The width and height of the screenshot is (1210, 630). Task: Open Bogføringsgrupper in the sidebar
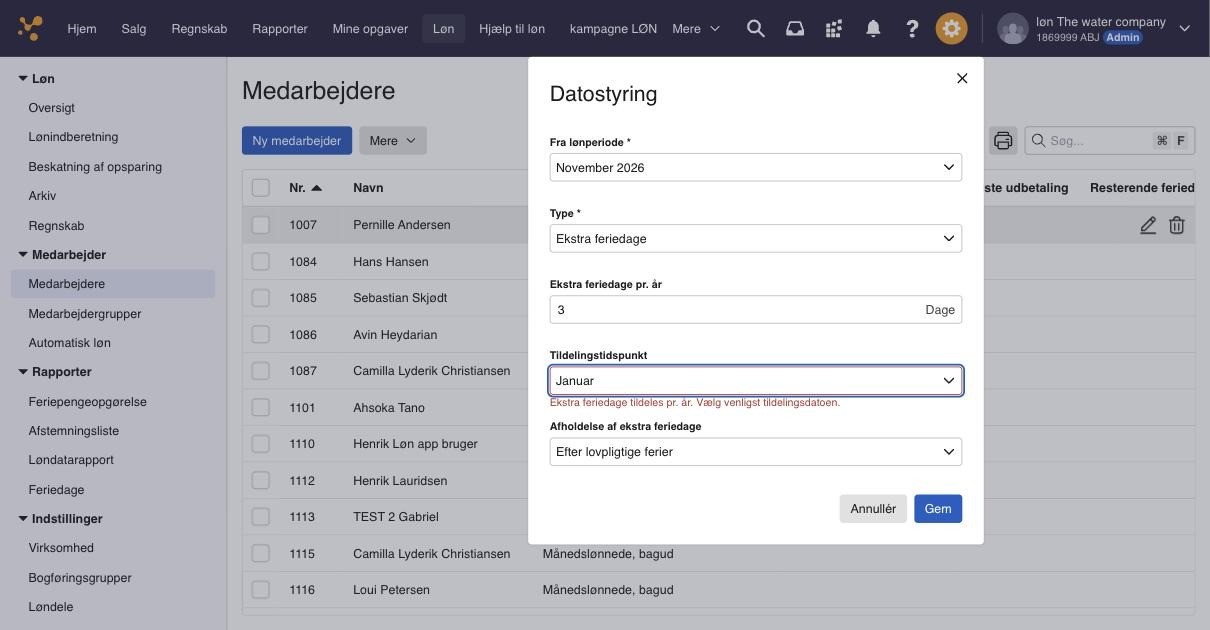pos(80,578)
